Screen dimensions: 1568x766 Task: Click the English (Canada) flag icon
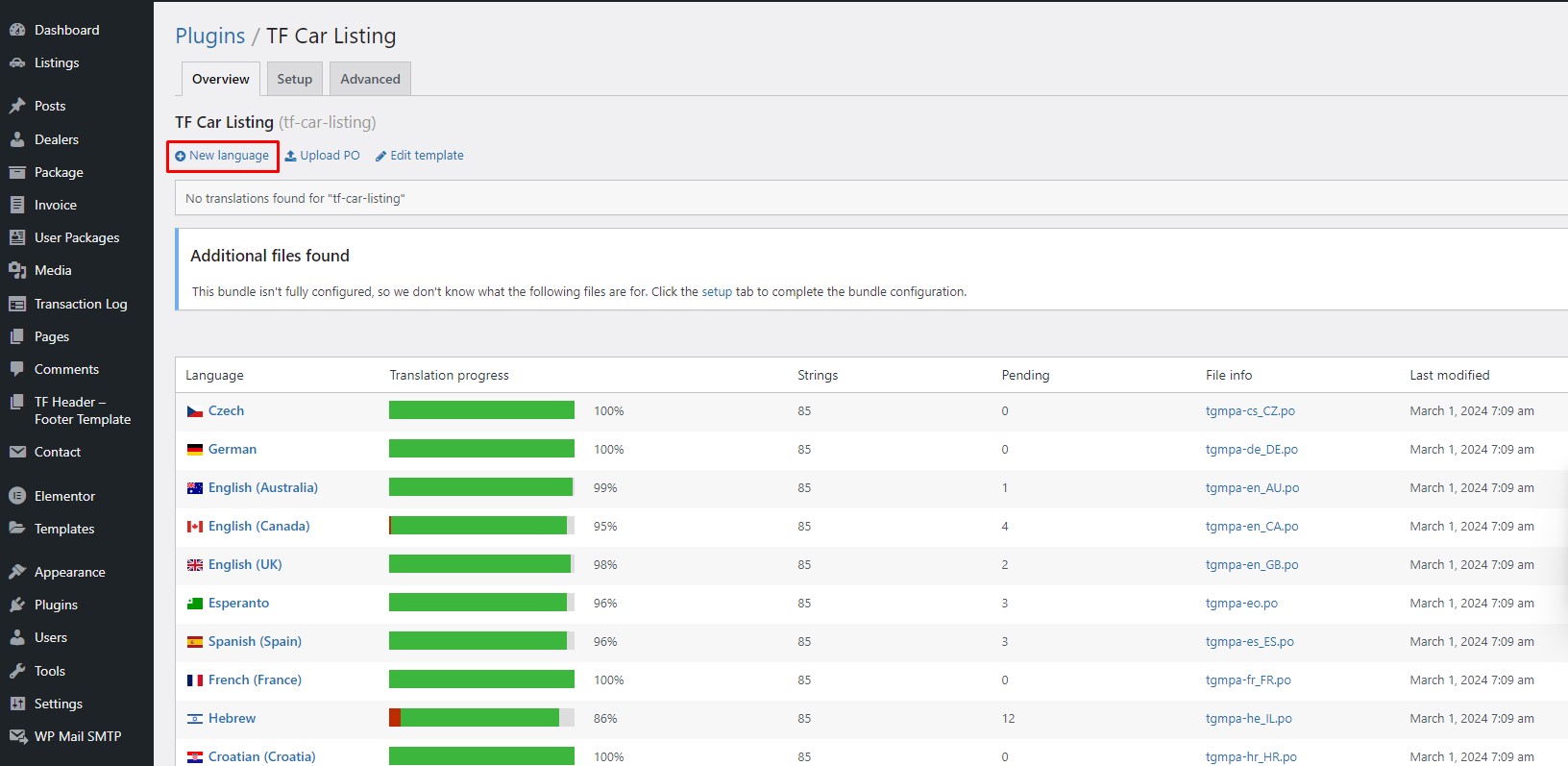click(195, 527)
